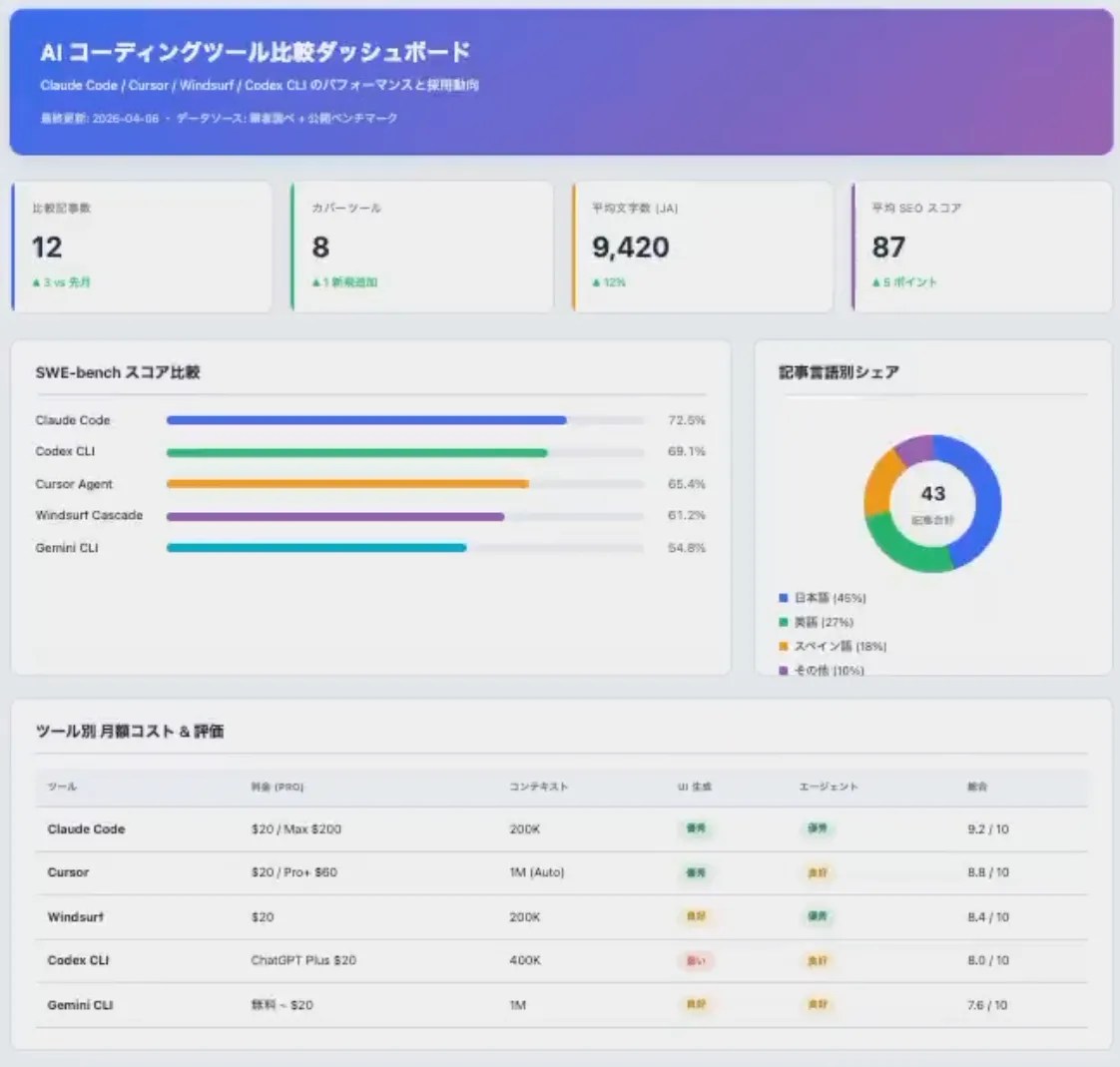Click the '料金 (PRO)' column header

pos(278,787)
